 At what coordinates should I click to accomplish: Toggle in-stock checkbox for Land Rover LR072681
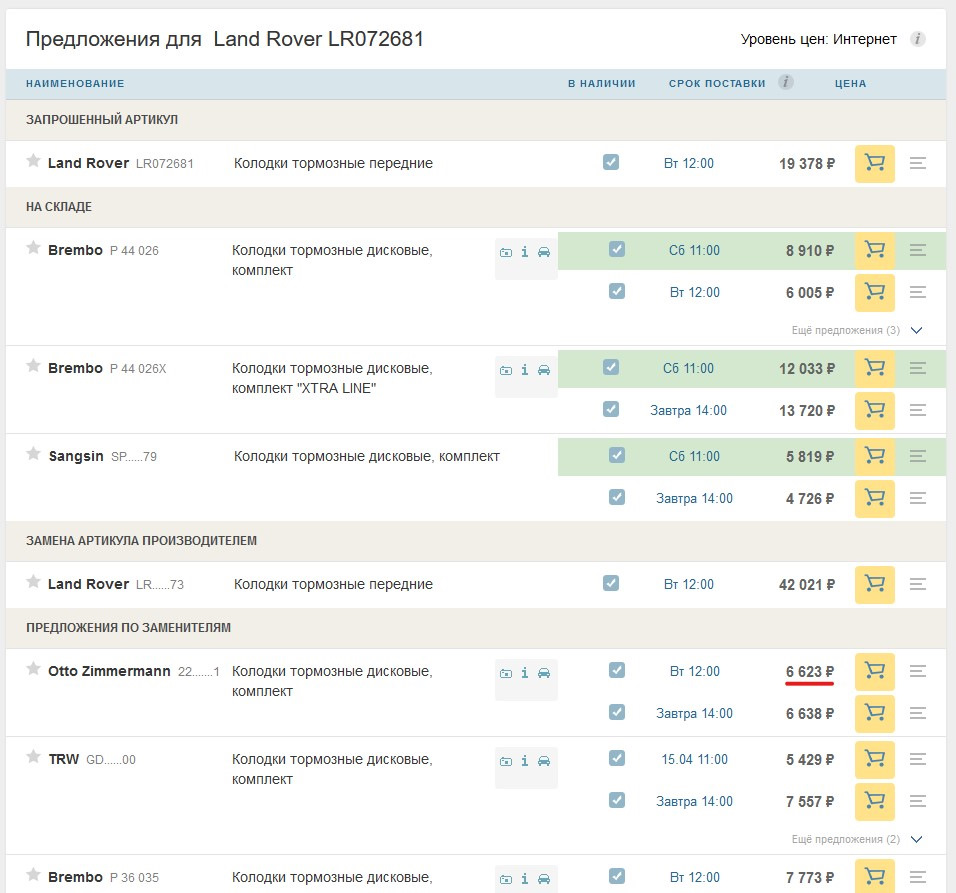[x=611, y=162]
